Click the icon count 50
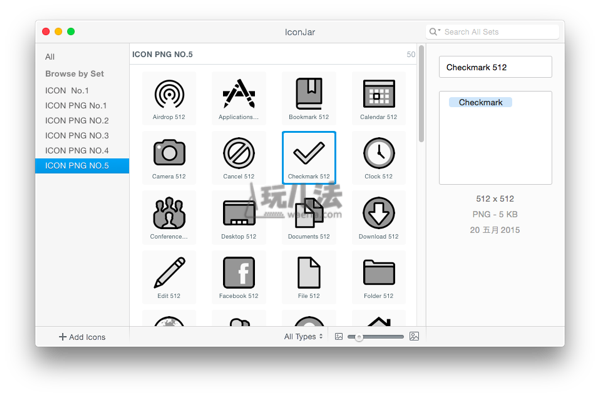 [x=411, y=54]
